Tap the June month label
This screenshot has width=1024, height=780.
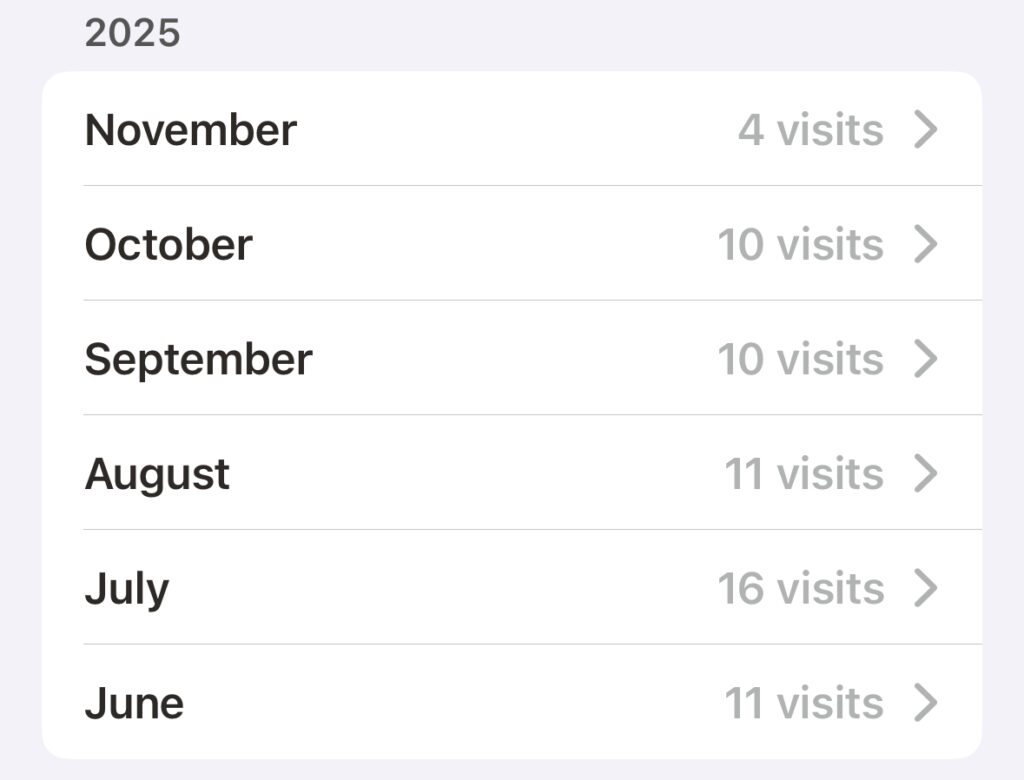click(134, 703)
